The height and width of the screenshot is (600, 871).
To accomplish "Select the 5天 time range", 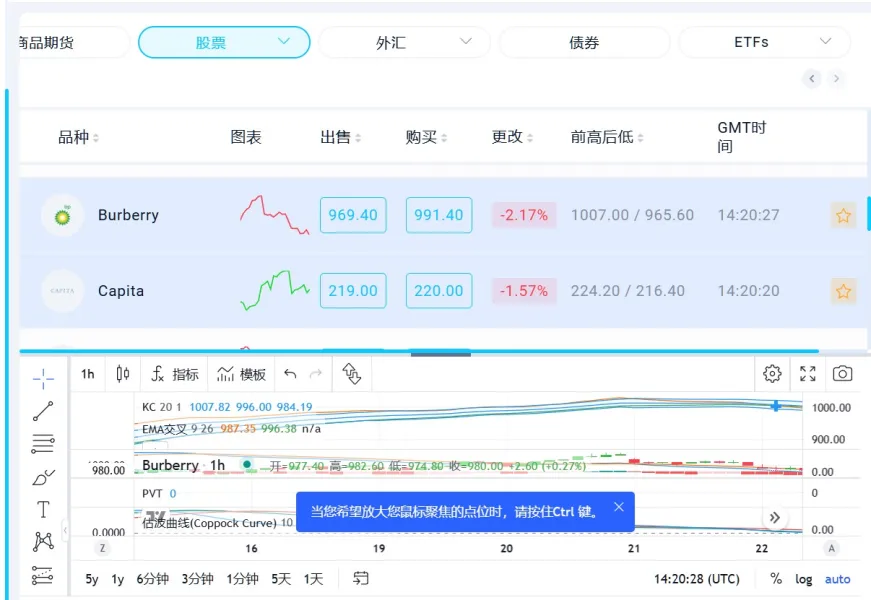I will point(281,579).
